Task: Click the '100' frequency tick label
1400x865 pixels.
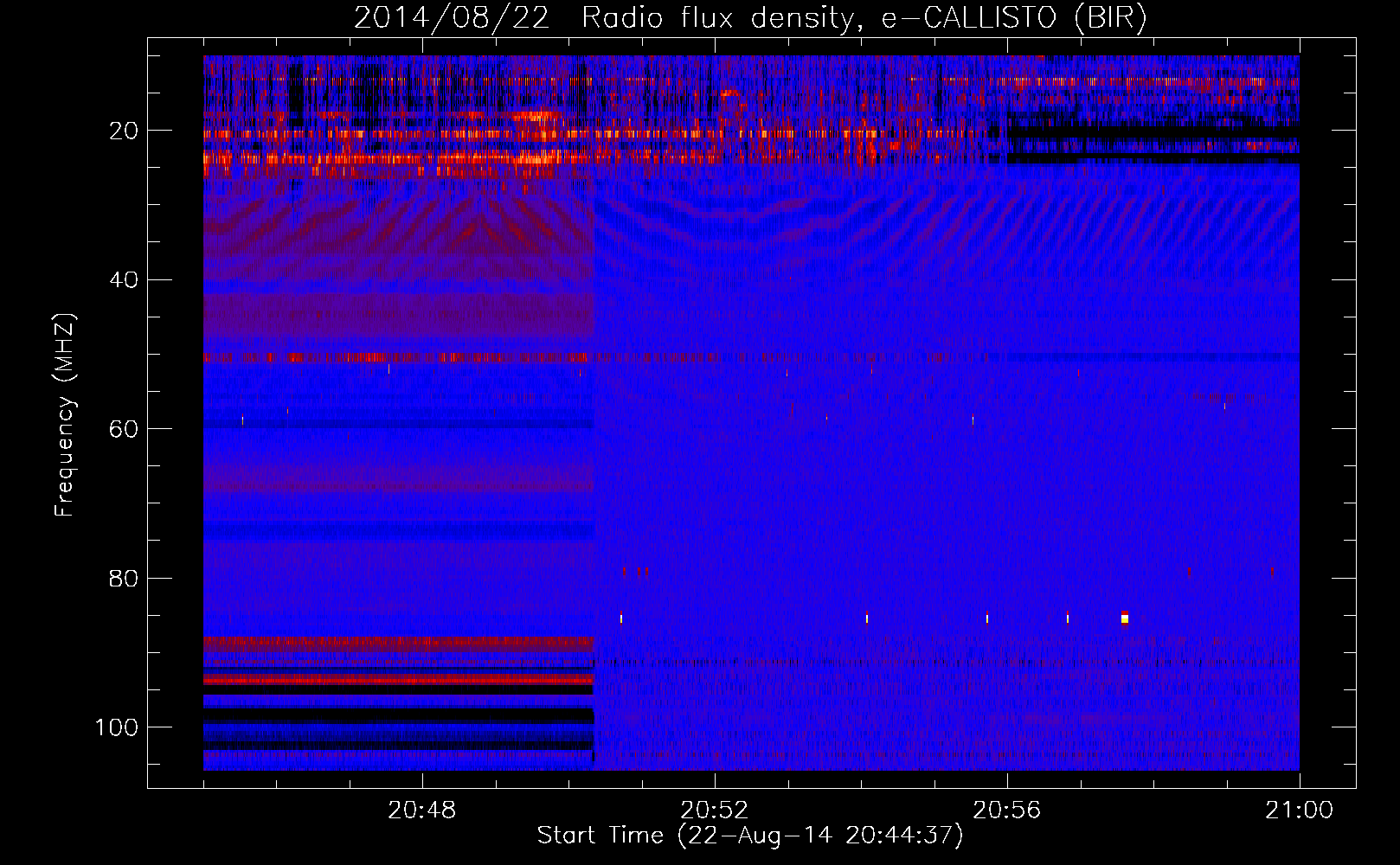Action: tap(117, 727)
